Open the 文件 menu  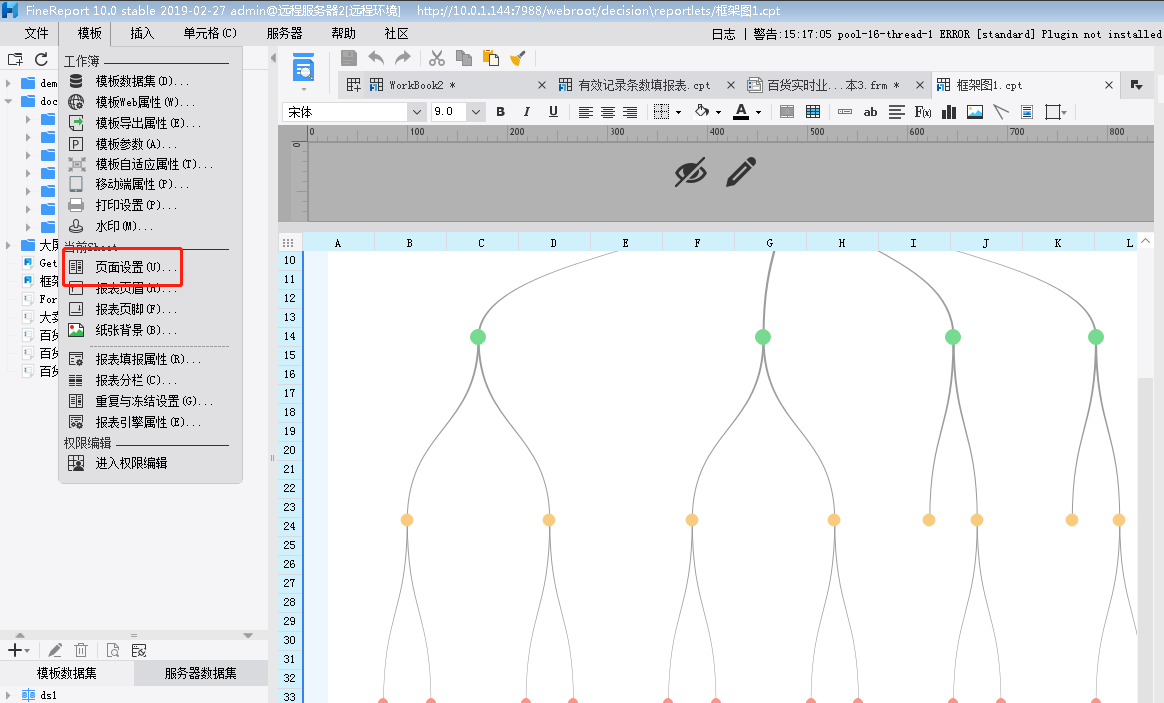point(36,33)
